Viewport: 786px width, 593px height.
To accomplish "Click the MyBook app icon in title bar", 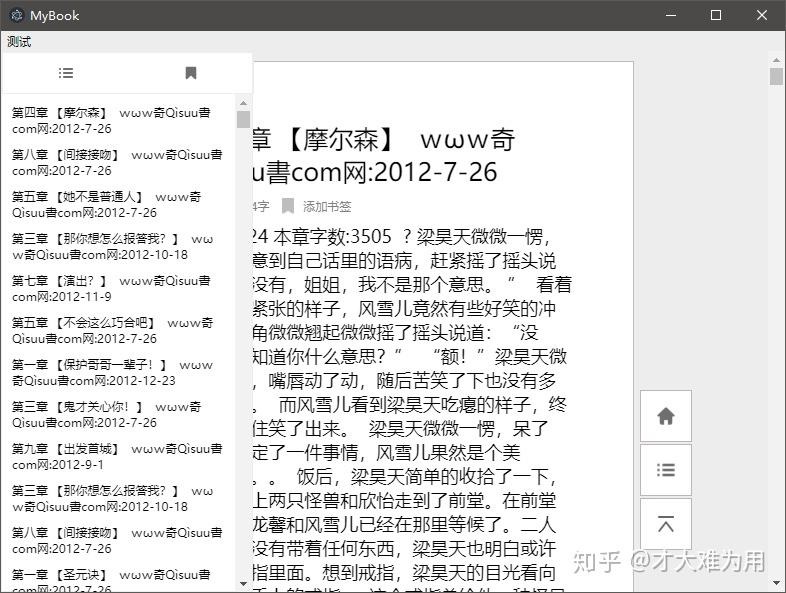I will (x=16, y=15).
